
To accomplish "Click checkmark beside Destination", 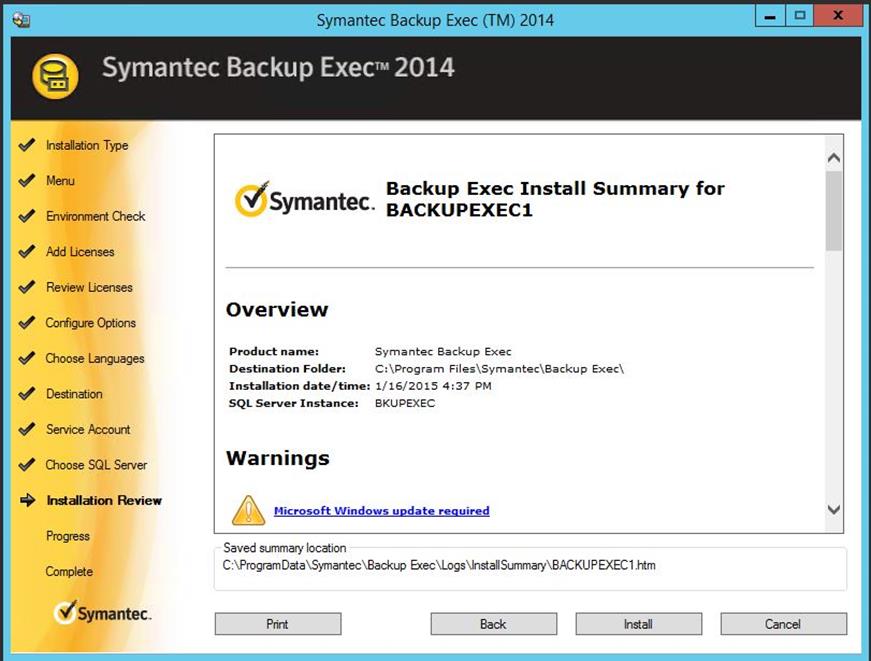I will 27,394.
